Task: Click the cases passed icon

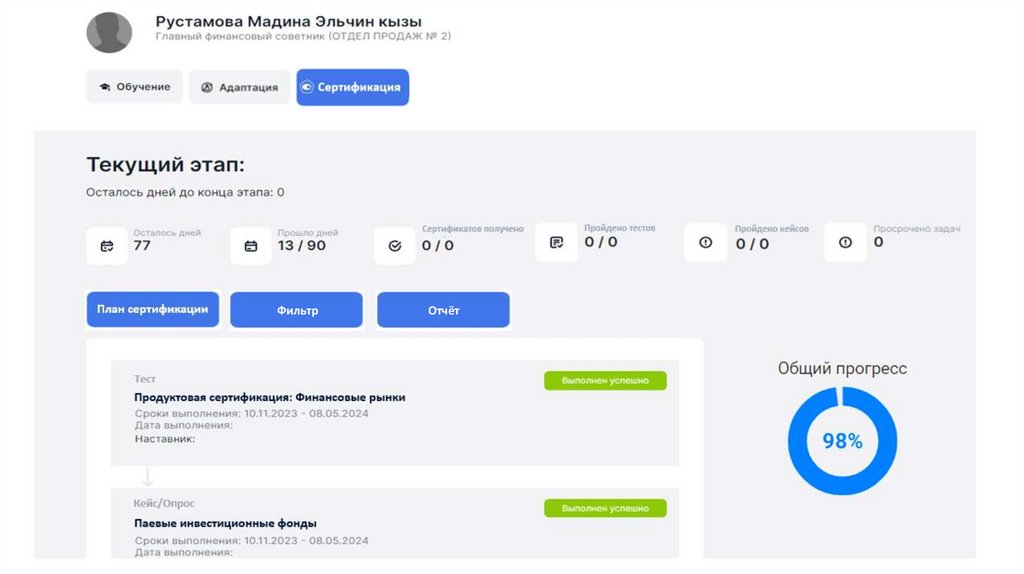Action: 706,242
